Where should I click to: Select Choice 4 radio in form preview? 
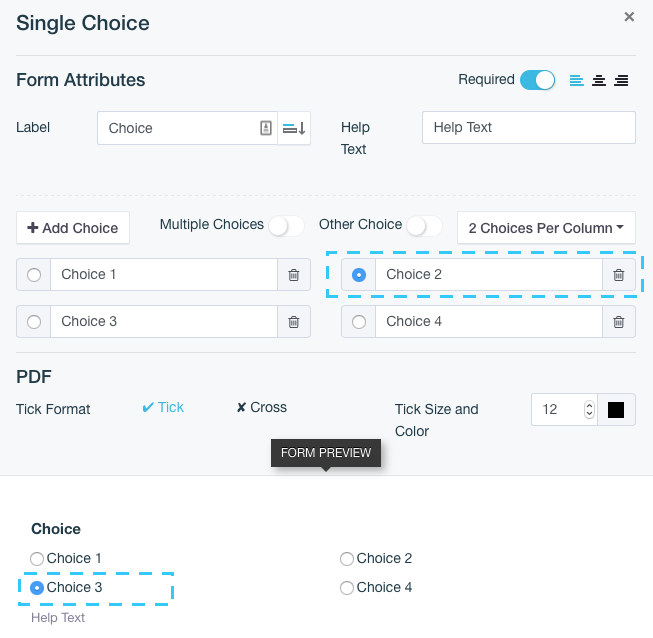click(346, 588)
